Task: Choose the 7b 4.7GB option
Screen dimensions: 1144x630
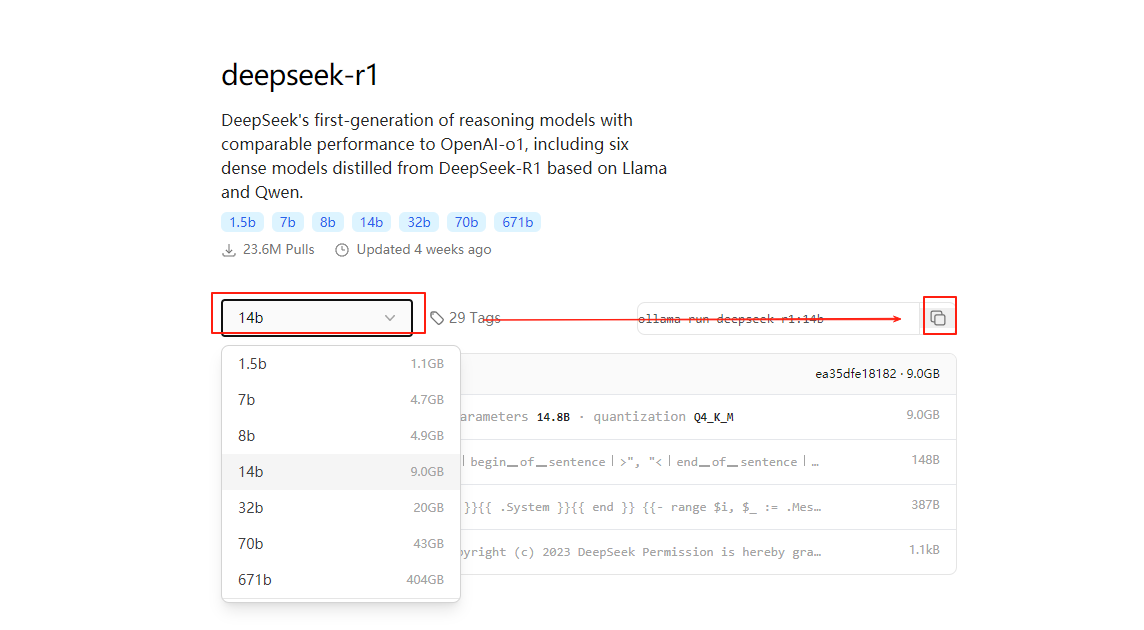Action: (x=340, y=400)
